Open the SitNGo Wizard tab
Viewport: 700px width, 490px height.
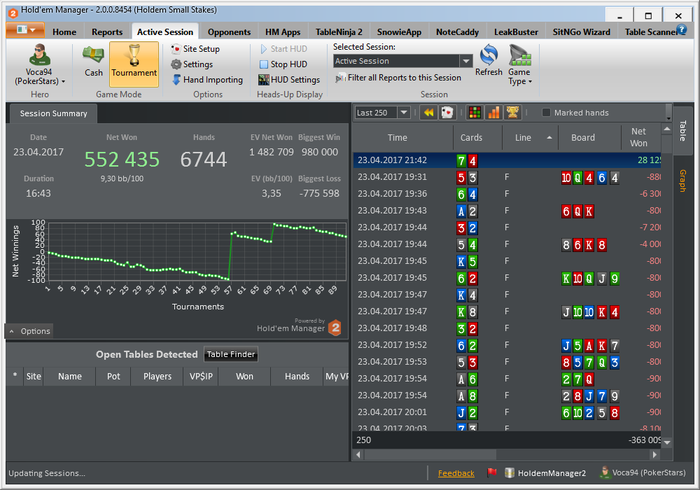[581, 32]
